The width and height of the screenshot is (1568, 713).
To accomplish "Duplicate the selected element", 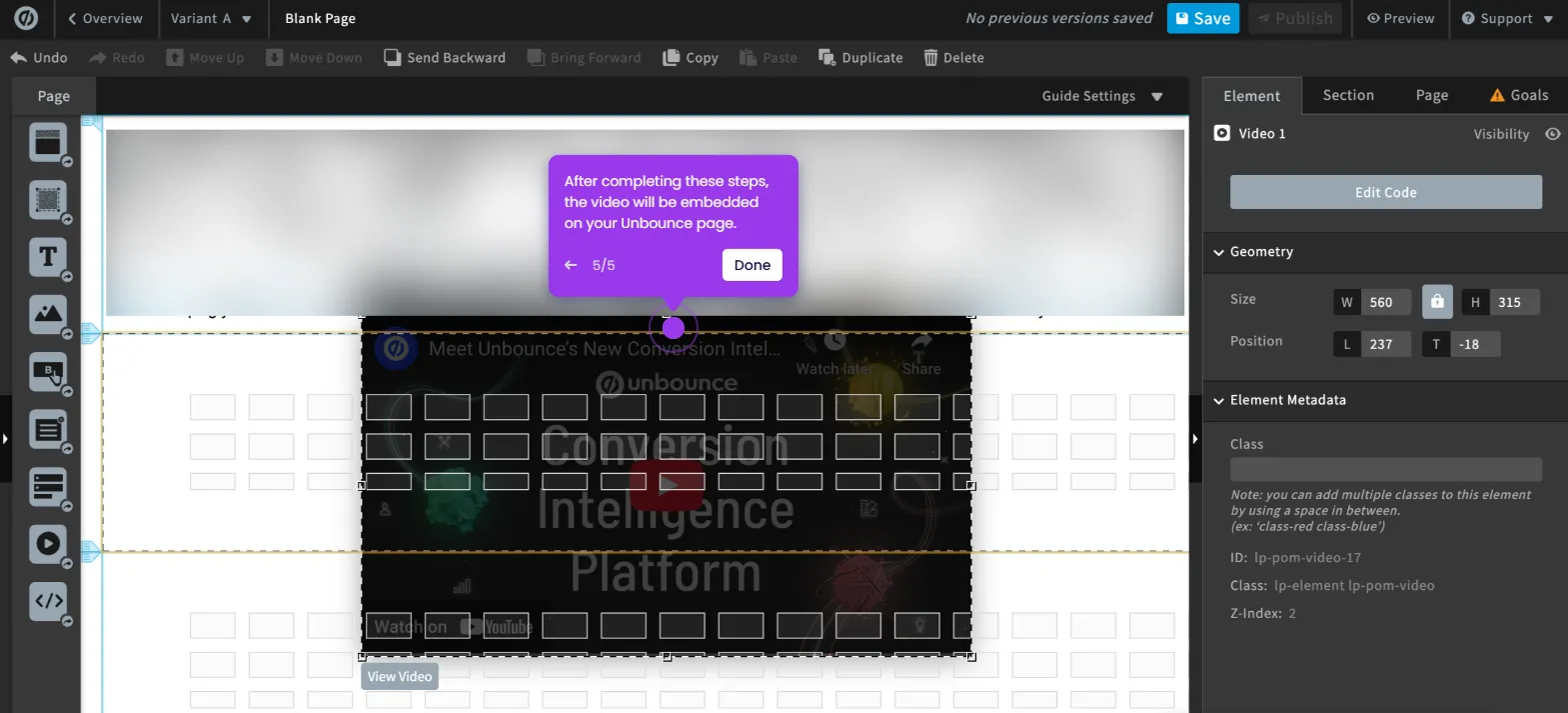I will click(860, 58).
